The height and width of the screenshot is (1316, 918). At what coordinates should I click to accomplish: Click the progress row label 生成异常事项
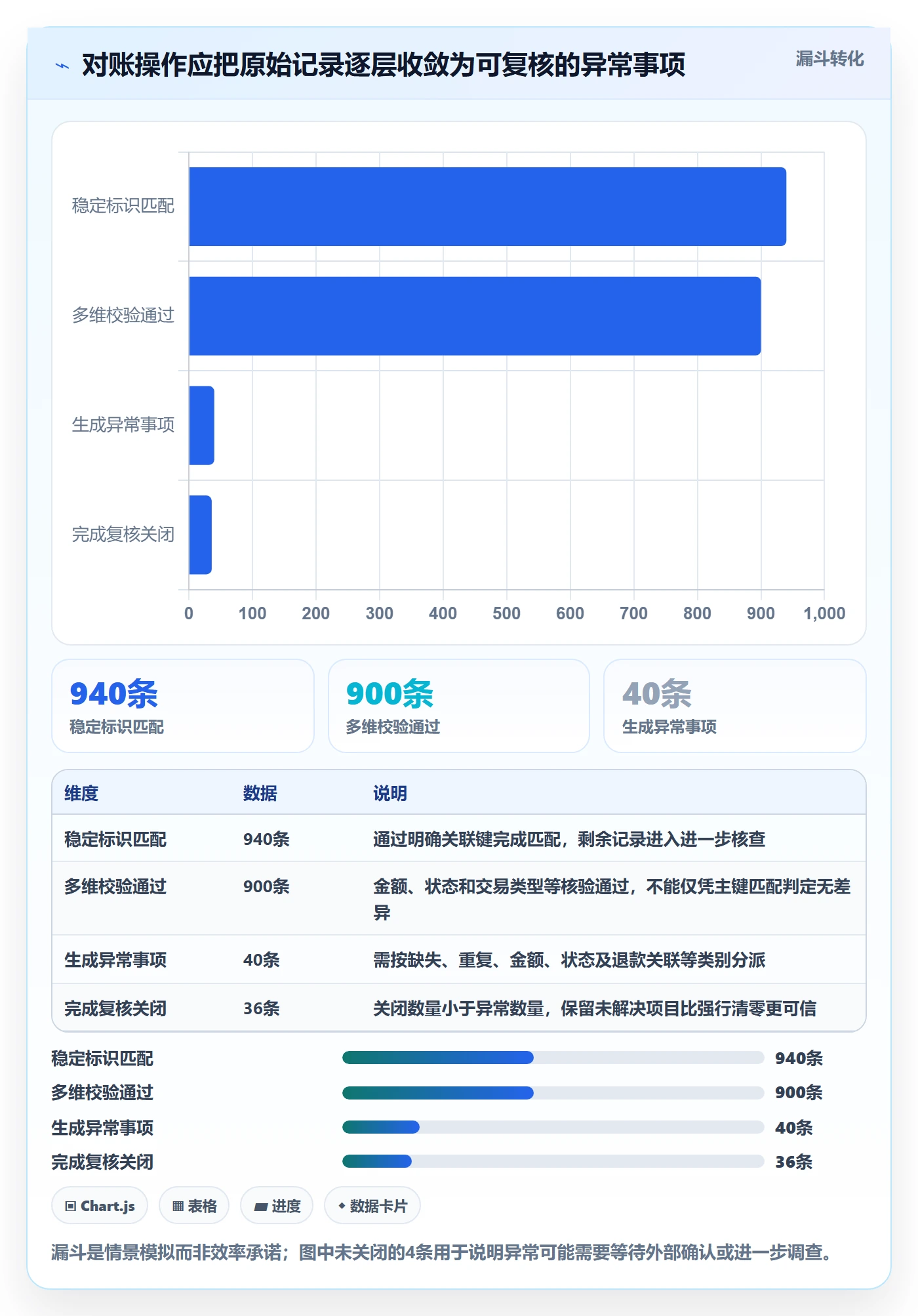(102, 1128)
